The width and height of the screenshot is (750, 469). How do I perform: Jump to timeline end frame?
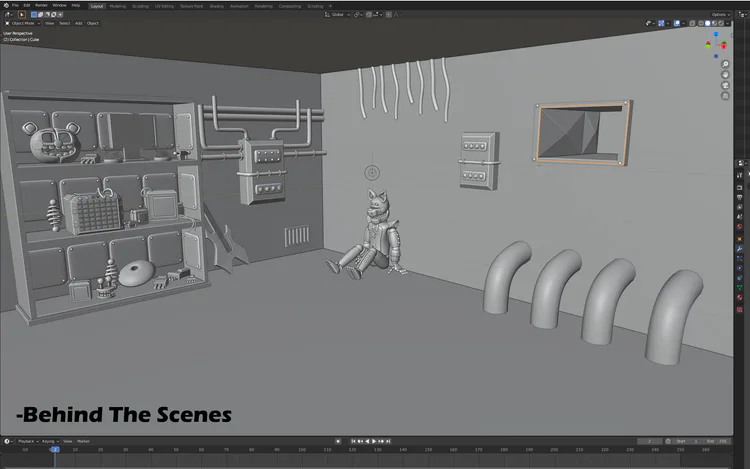pyautogui.click(x=388, y=441)
